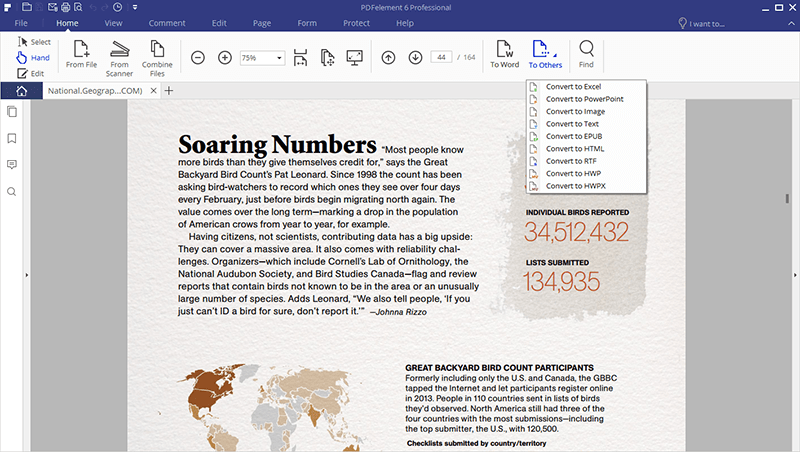
Task: Click the page number field showing 44
Action: [441, 57]
